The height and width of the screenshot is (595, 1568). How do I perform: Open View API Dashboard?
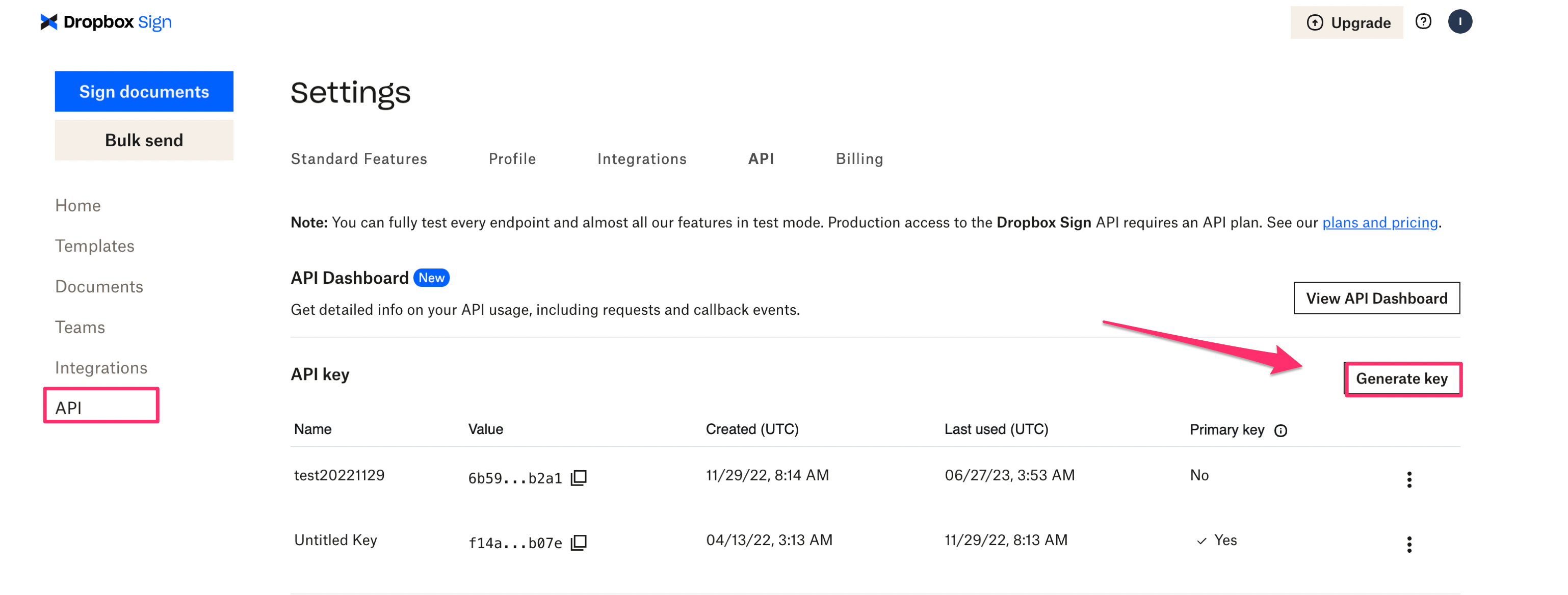(1376, 298)
